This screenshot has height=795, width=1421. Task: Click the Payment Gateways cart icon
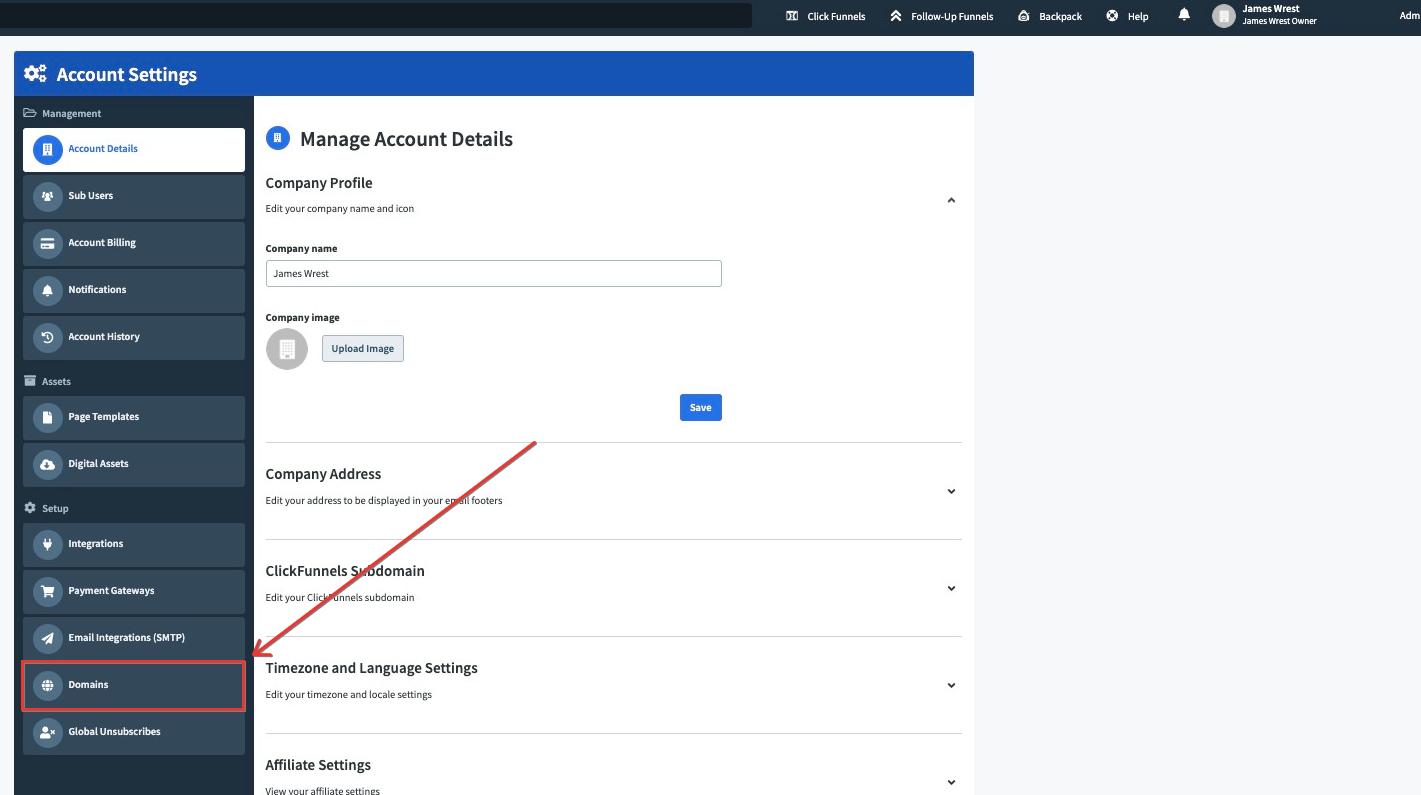(x=47, y=591)
